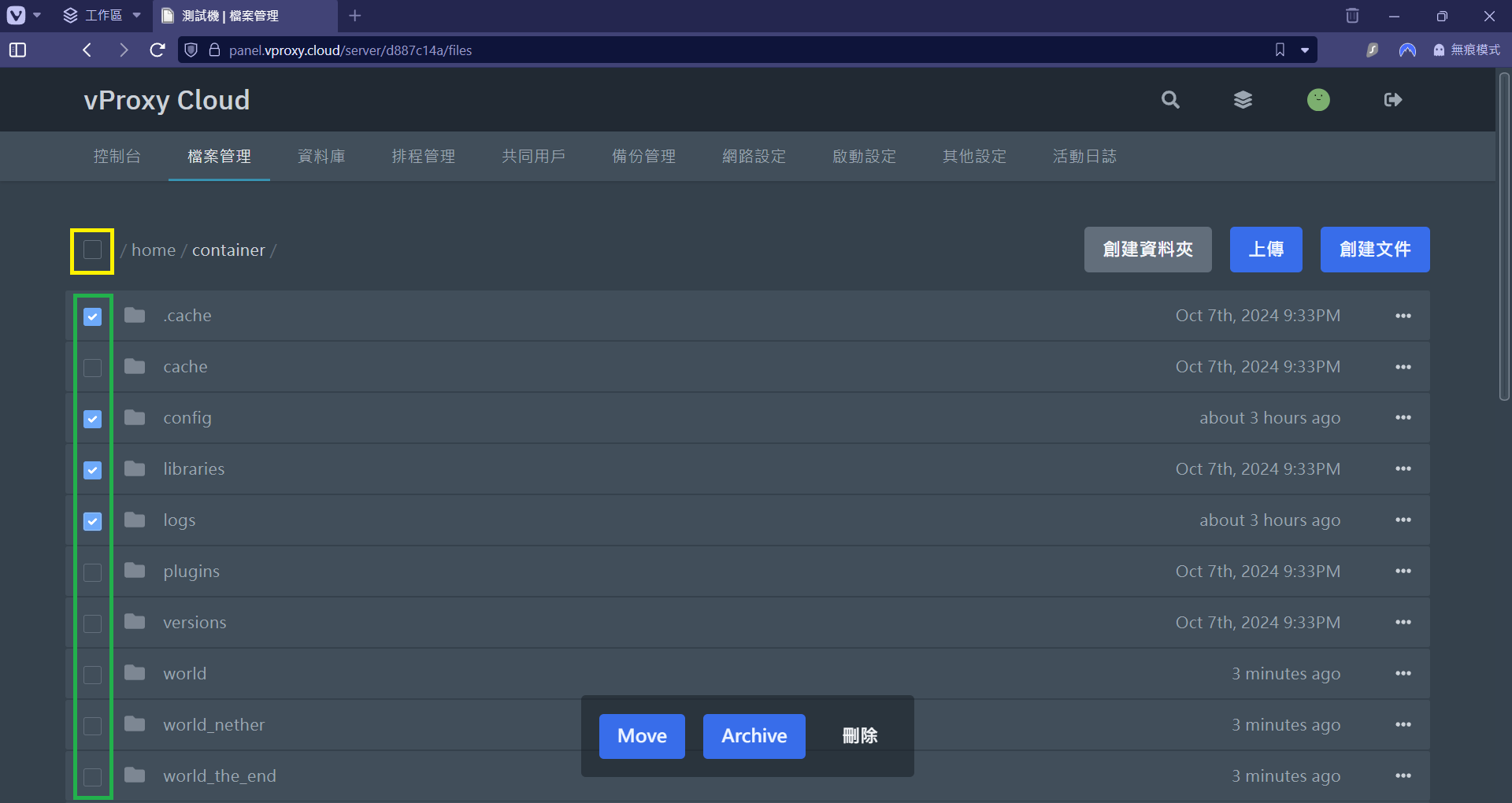Open the 備份管理 tab

643,157
